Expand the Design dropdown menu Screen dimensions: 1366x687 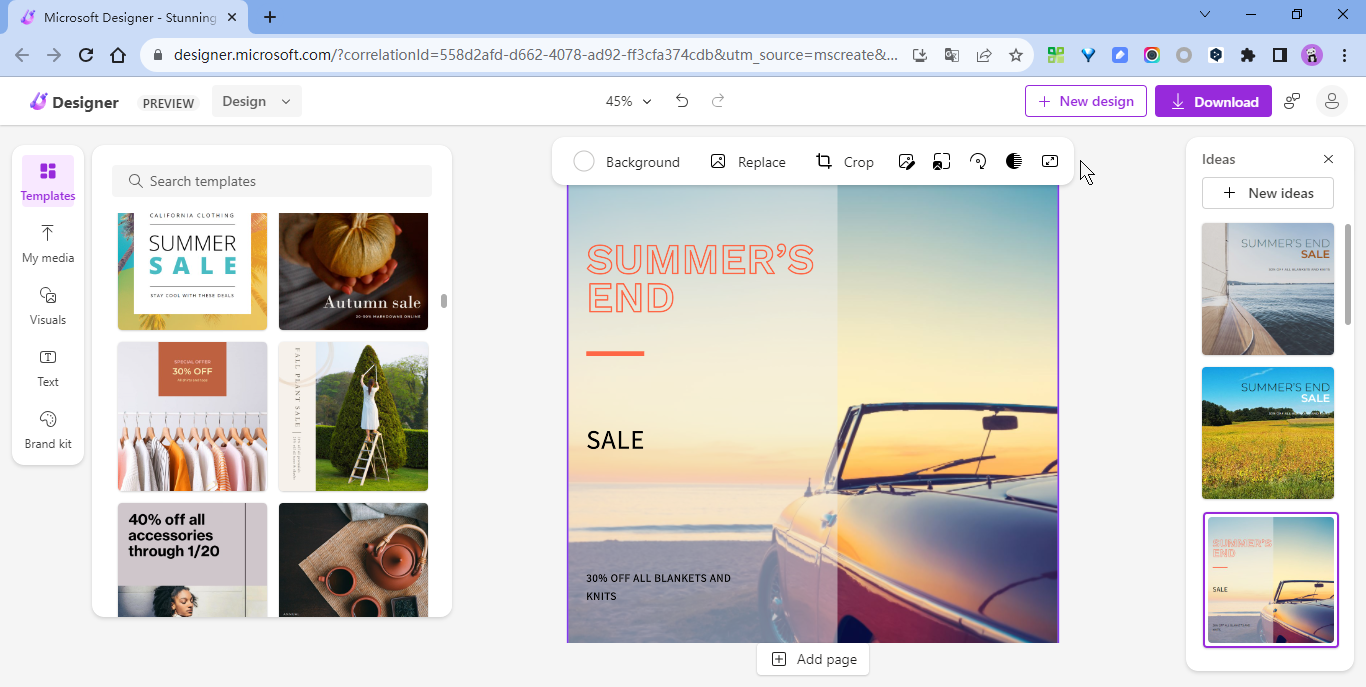(256, 101)
